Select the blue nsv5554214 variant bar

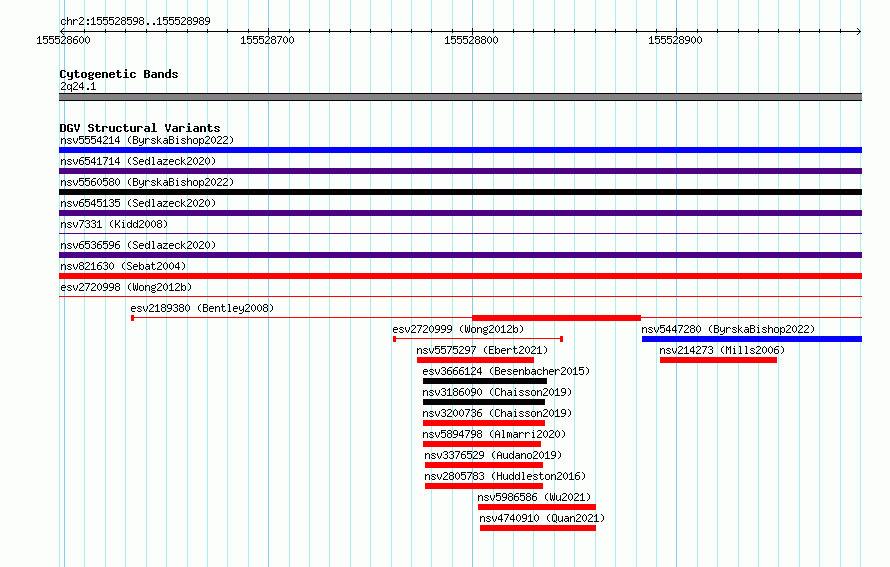pyautogui.click(x=460, y=150)
